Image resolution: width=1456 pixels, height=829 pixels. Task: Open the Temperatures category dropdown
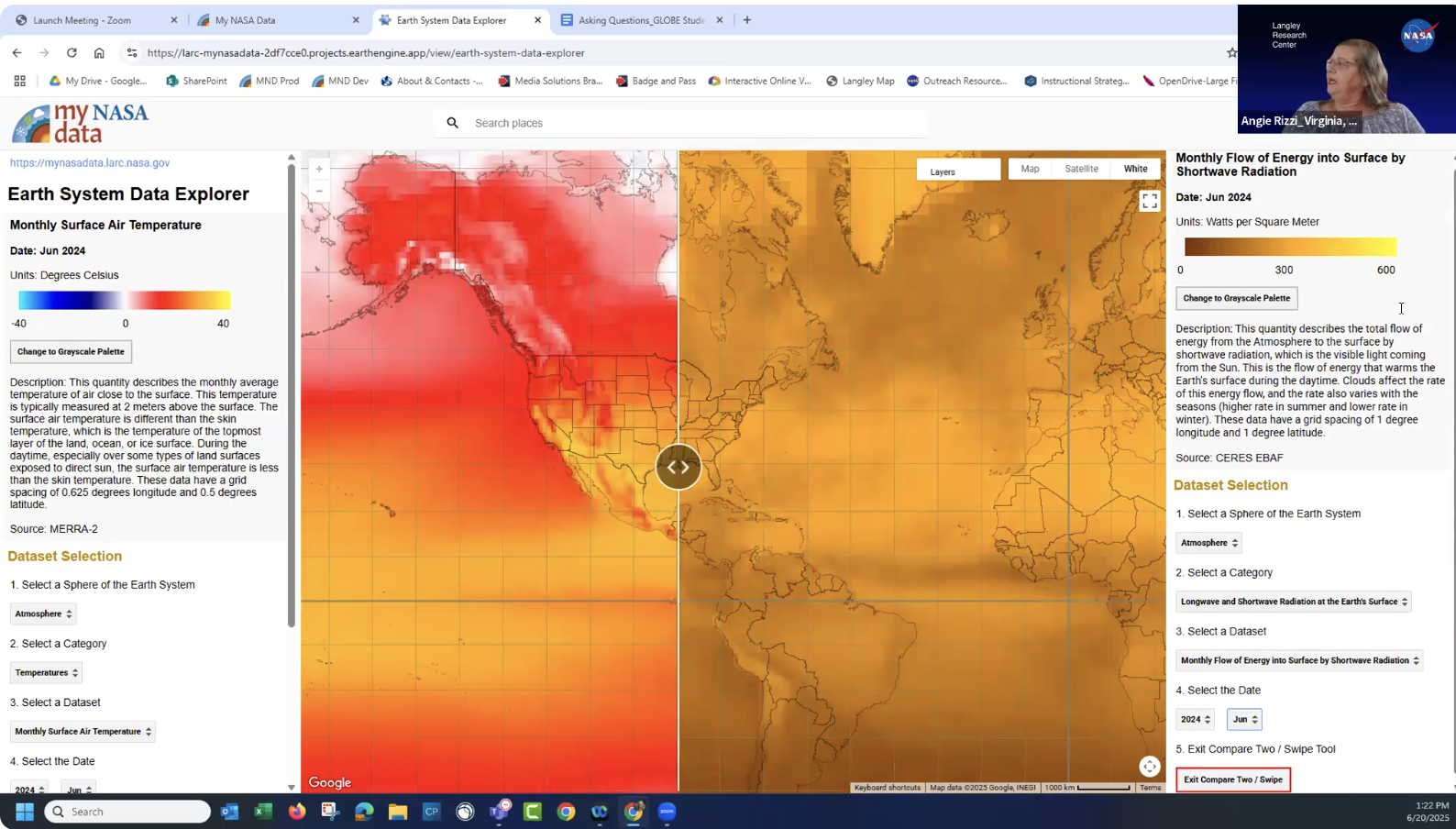click(46, 673)
